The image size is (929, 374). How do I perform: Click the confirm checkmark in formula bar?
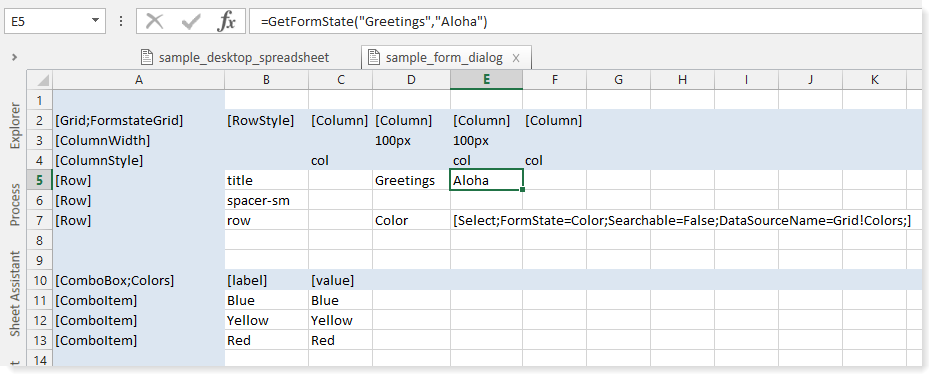191,22
